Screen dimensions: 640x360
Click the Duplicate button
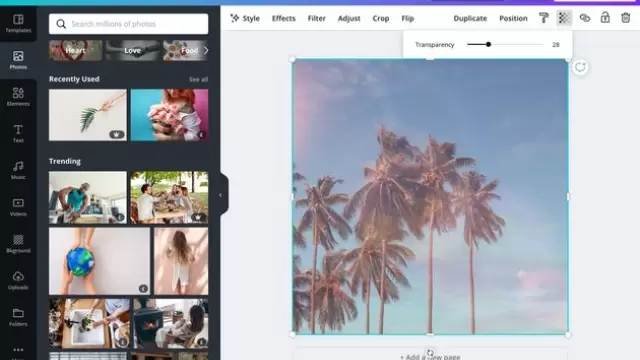[470, 18]
